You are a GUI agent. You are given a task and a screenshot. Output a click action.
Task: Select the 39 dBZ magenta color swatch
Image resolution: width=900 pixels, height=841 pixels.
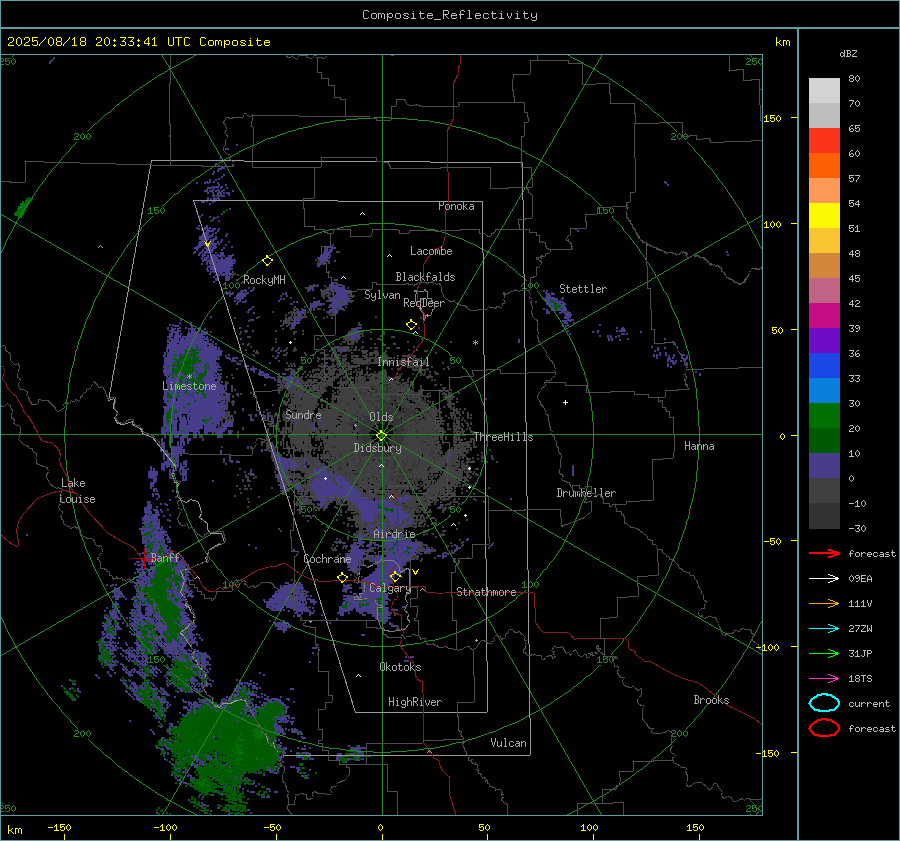click(x=824, y=316)
